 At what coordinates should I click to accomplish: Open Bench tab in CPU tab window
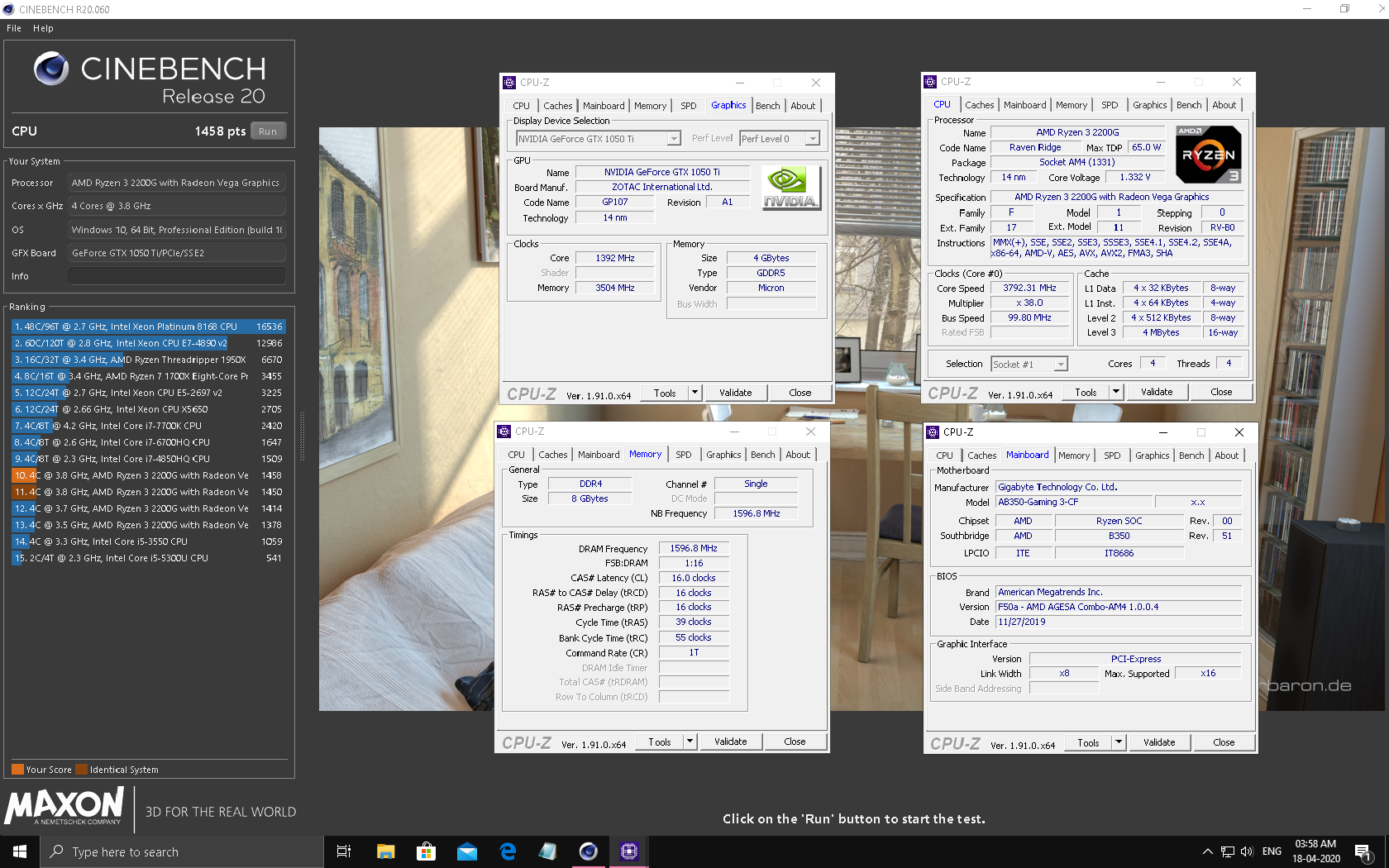1189,105
